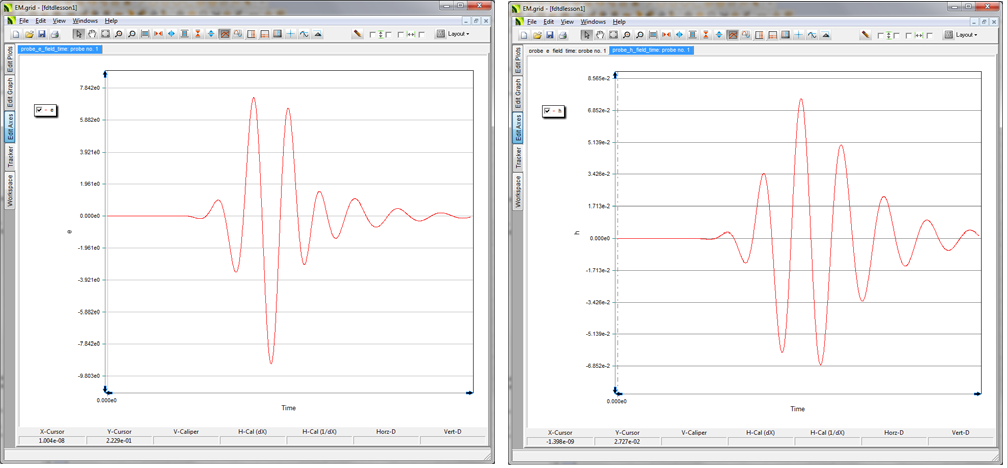Click the Save icon in left window toolbar

click(x=42, y=34)
